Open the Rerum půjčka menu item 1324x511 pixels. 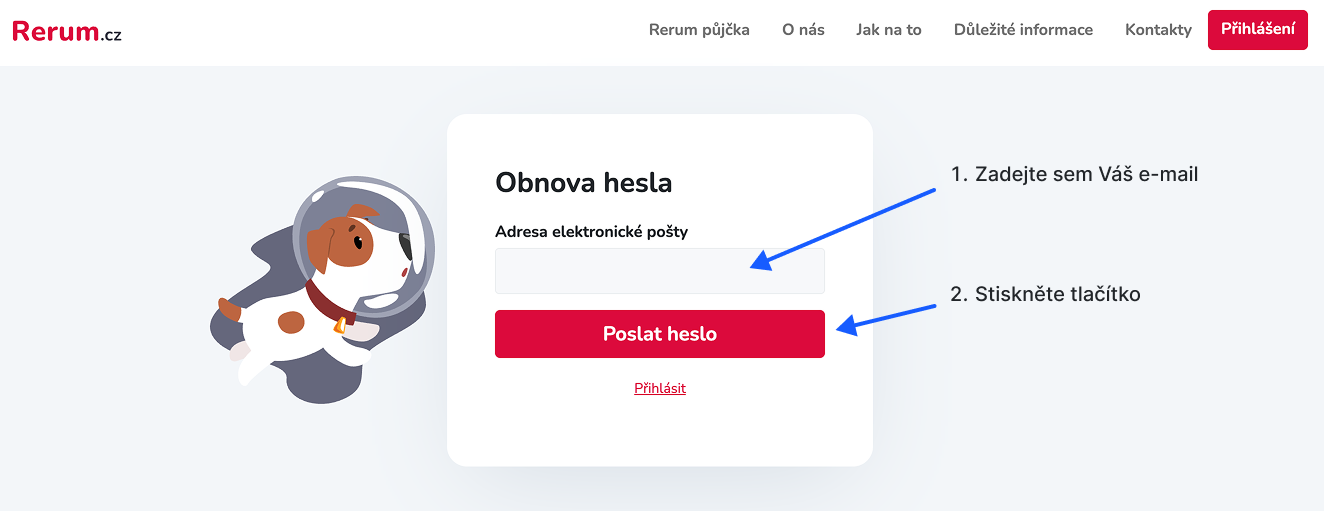point(699,30)
